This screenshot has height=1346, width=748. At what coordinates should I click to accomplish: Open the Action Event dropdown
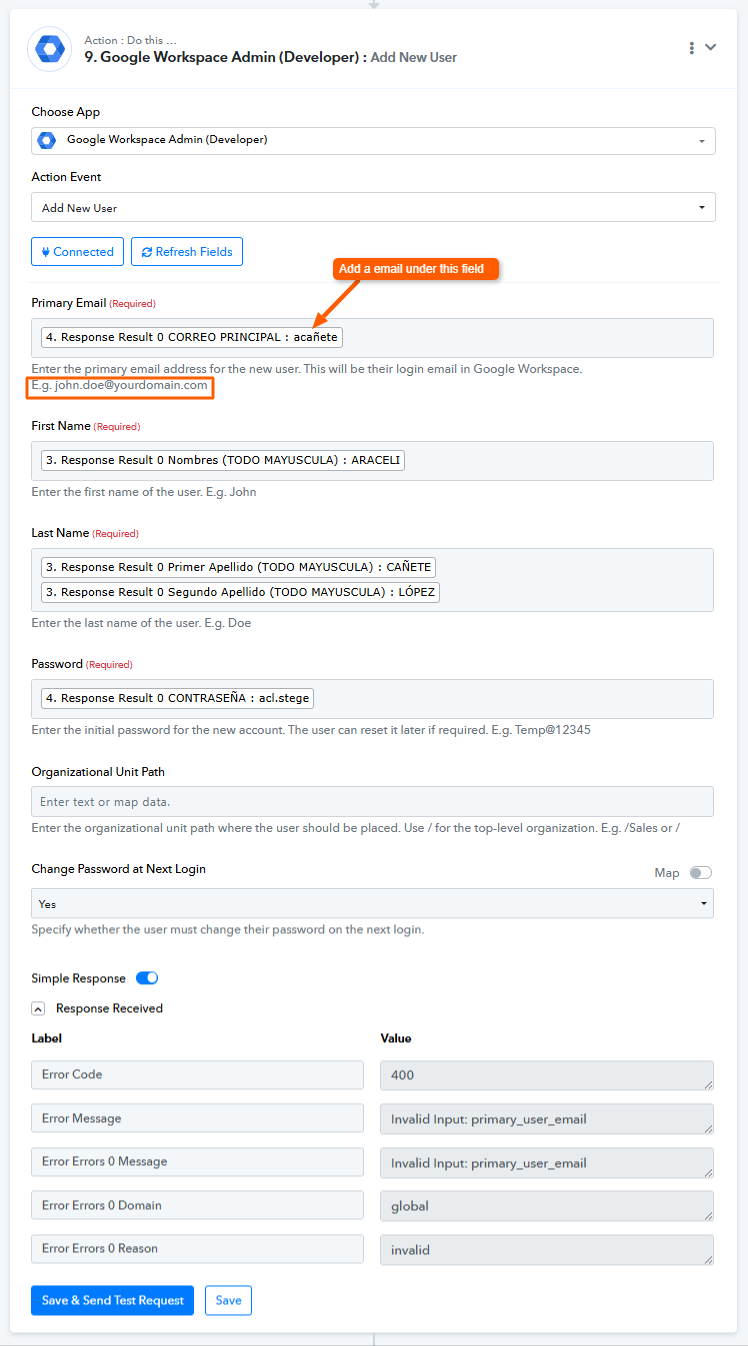pos(373,208)
